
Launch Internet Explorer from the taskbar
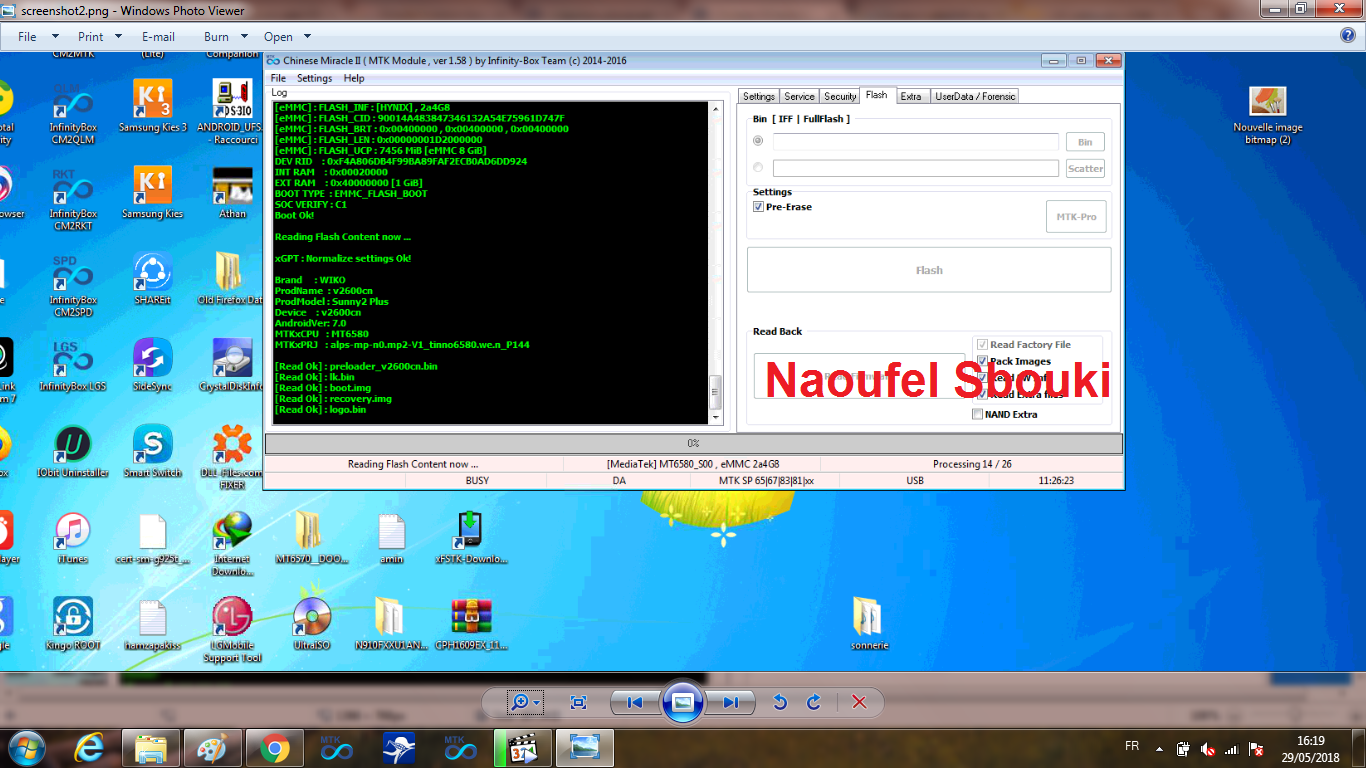click(x=89, y=747)
